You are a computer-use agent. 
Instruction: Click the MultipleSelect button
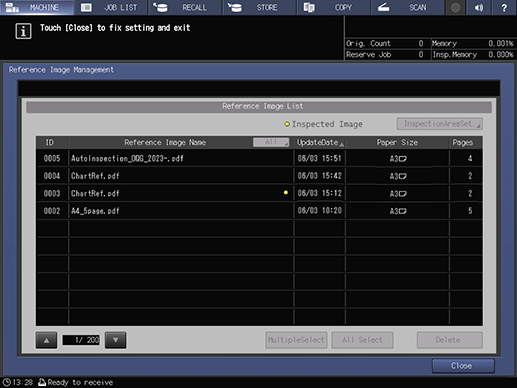point(296,340)
